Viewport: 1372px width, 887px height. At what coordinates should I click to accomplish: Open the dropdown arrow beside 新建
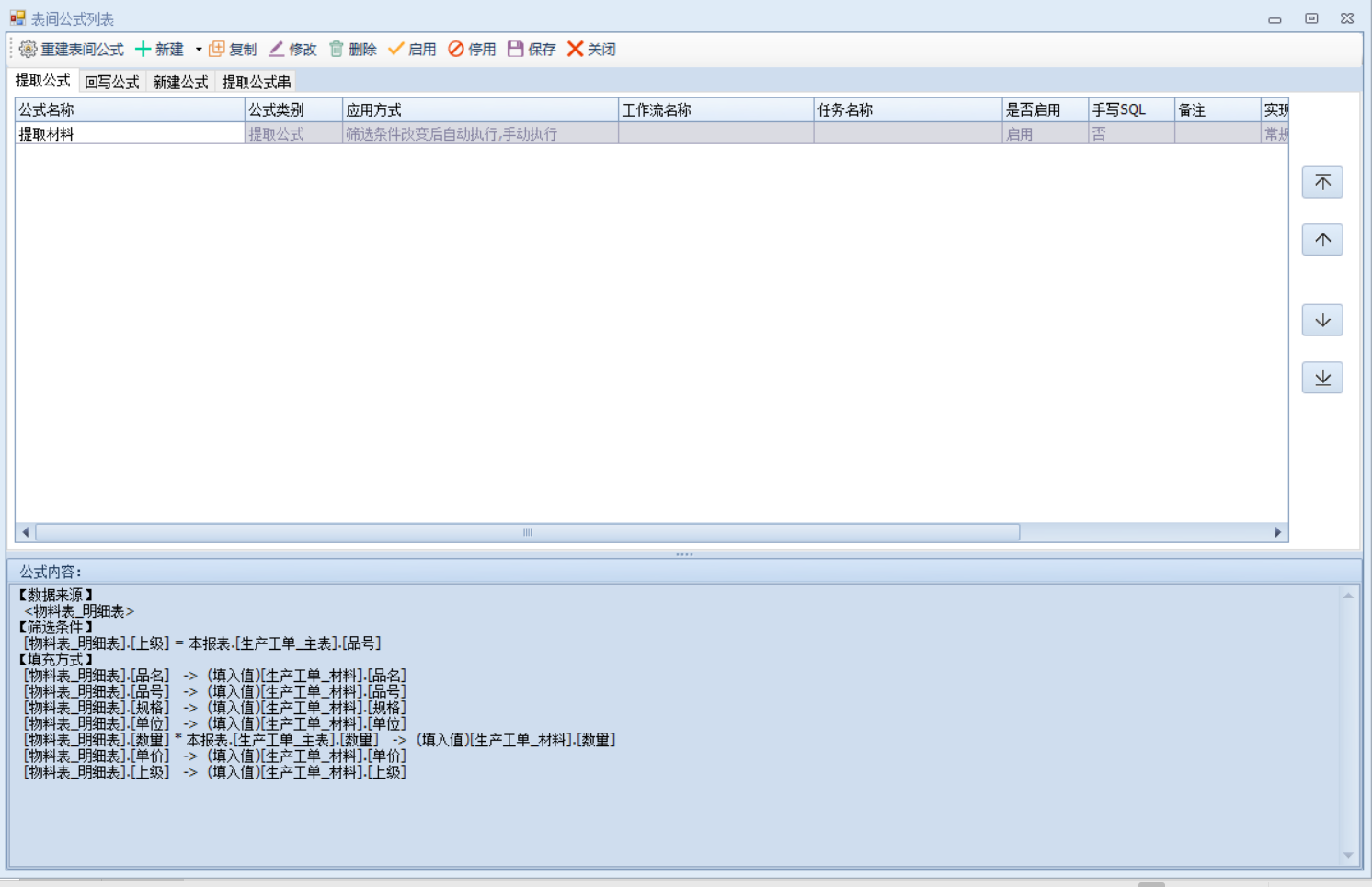199,50
